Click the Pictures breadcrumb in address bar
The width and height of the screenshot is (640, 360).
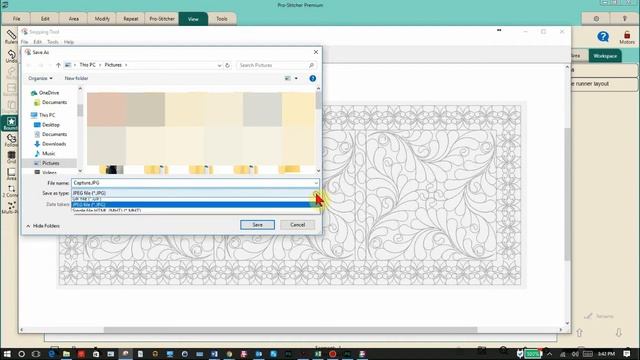point(113,65)
